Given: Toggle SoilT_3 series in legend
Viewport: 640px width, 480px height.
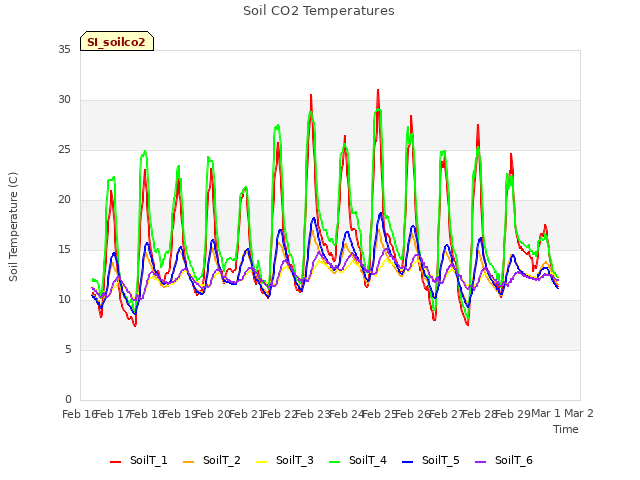Looking at the screenshot, I should pos(285,460).
